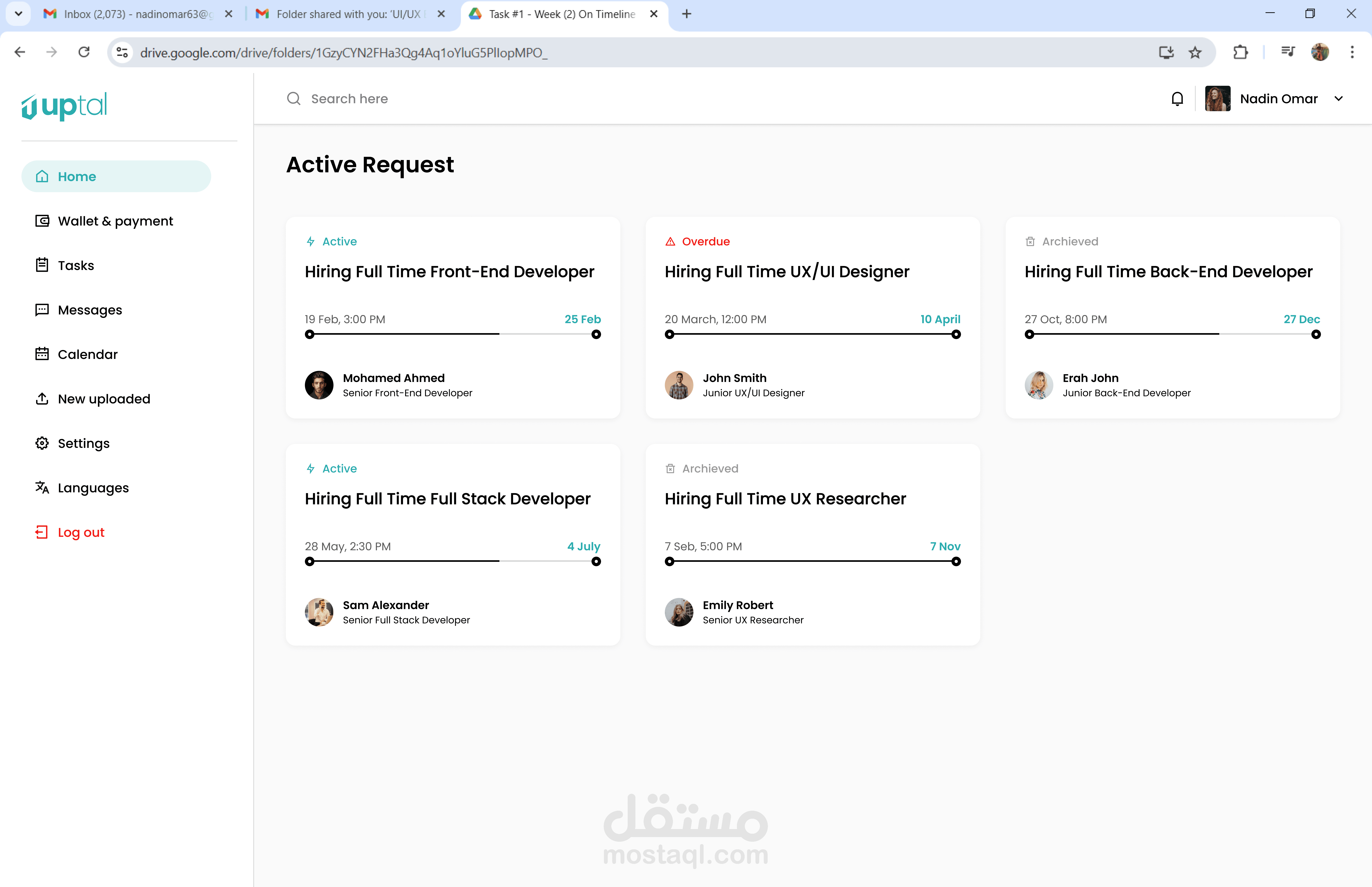
Task: Open the Chrome tab search dropdown
Action: (x=18, y=14)
